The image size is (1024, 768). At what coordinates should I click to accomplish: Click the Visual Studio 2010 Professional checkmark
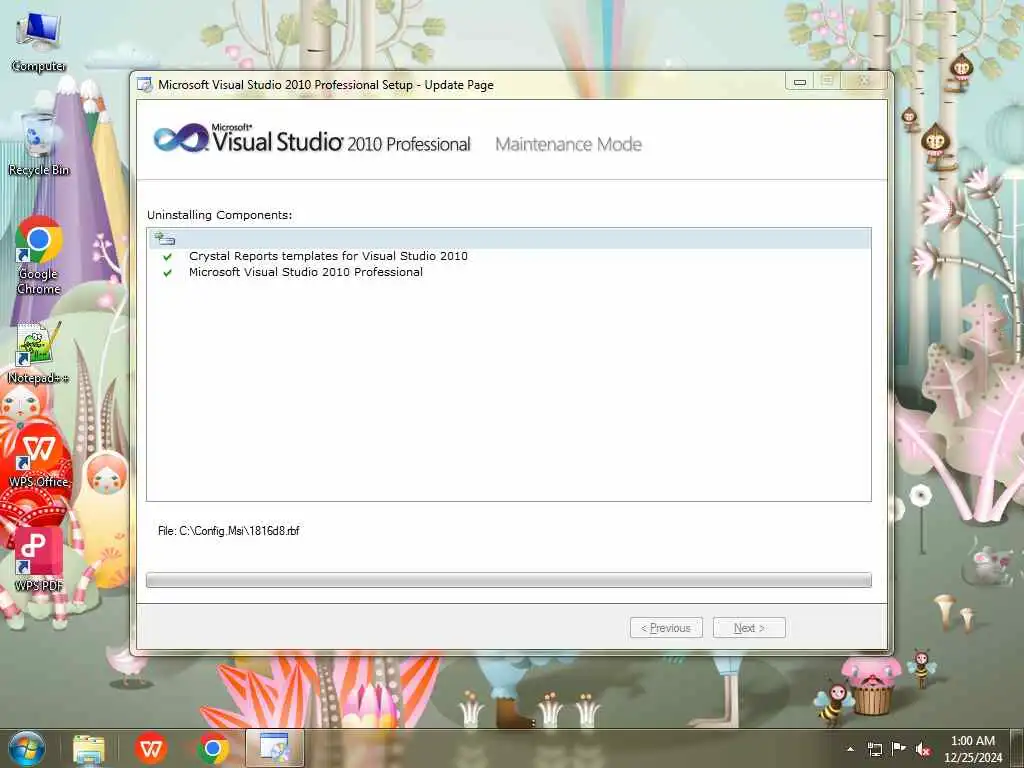[x=168, y=273]
